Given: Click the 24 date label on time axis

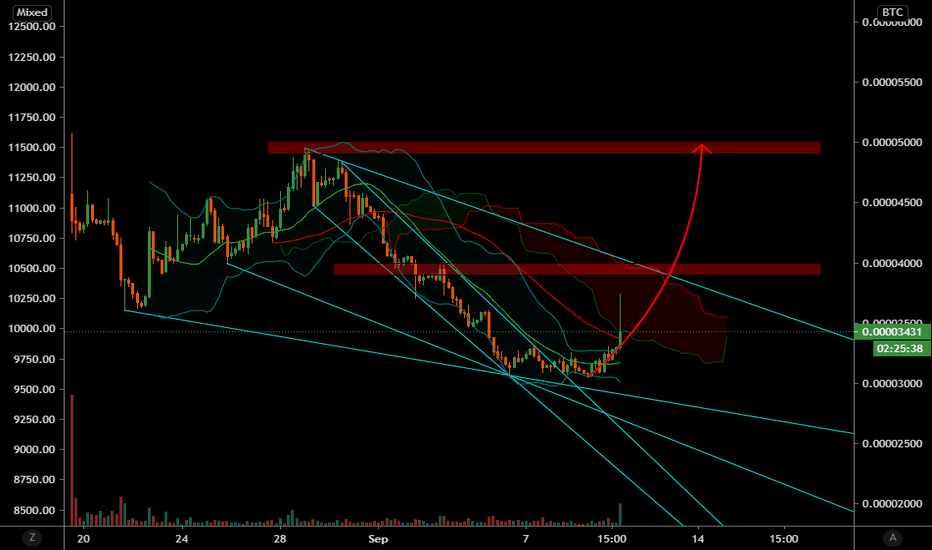Looking at the screenshot, I should [181, 539].
